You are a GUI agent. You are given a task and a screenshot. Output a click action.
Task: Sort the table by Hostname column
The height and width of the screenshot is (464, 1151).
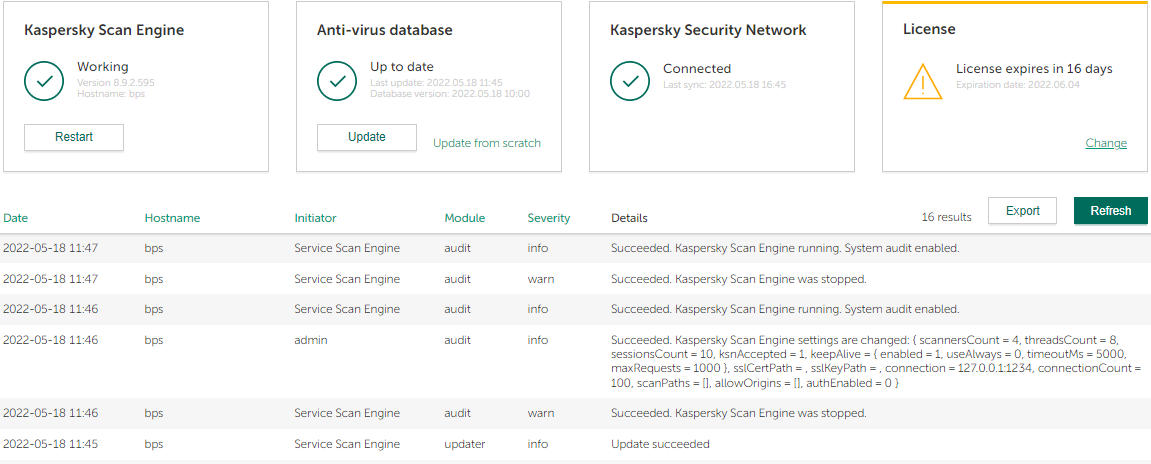coord(172,218)
